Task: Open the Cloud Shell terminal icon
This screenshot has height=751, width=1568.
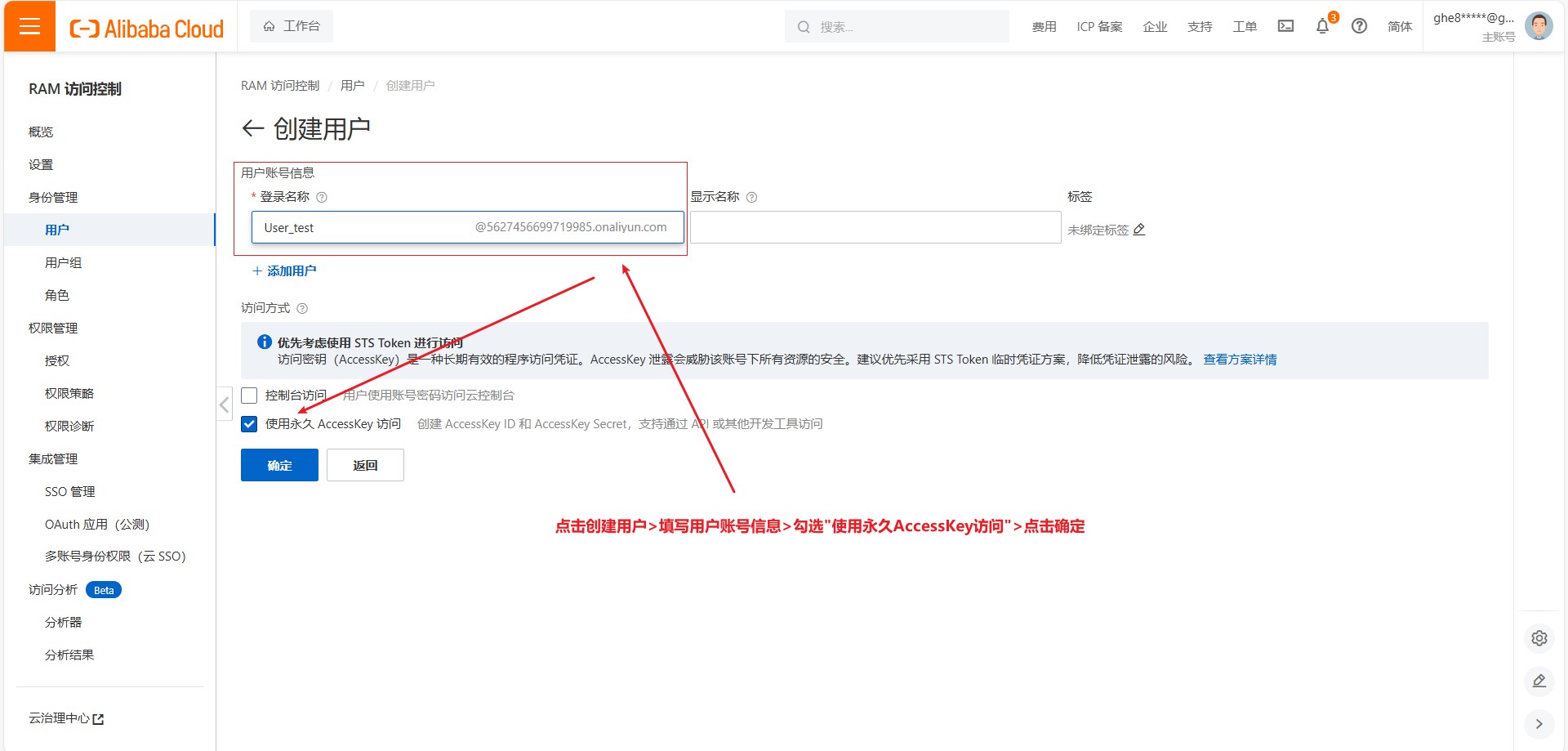Action: [x=1285, y=26]
